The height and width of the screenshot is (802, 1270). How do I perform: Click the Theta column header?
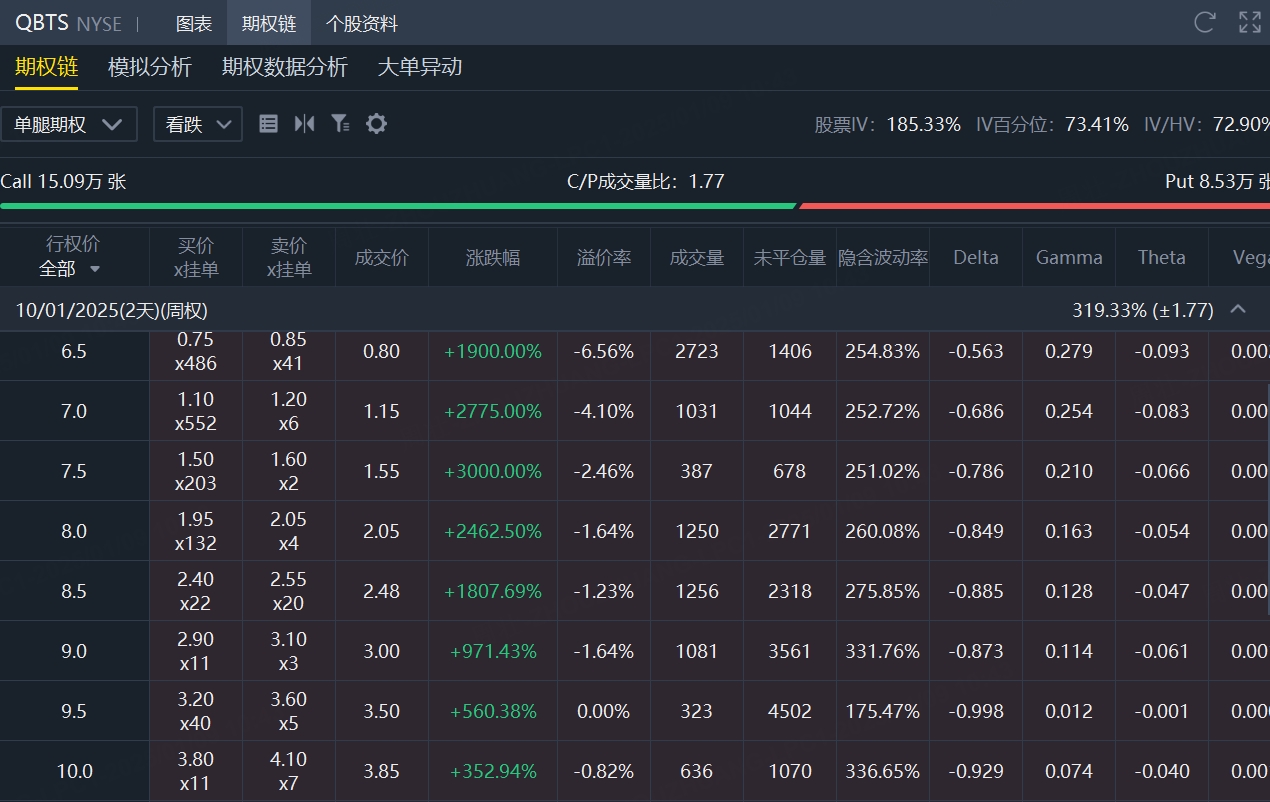(x=1162, y=257)
